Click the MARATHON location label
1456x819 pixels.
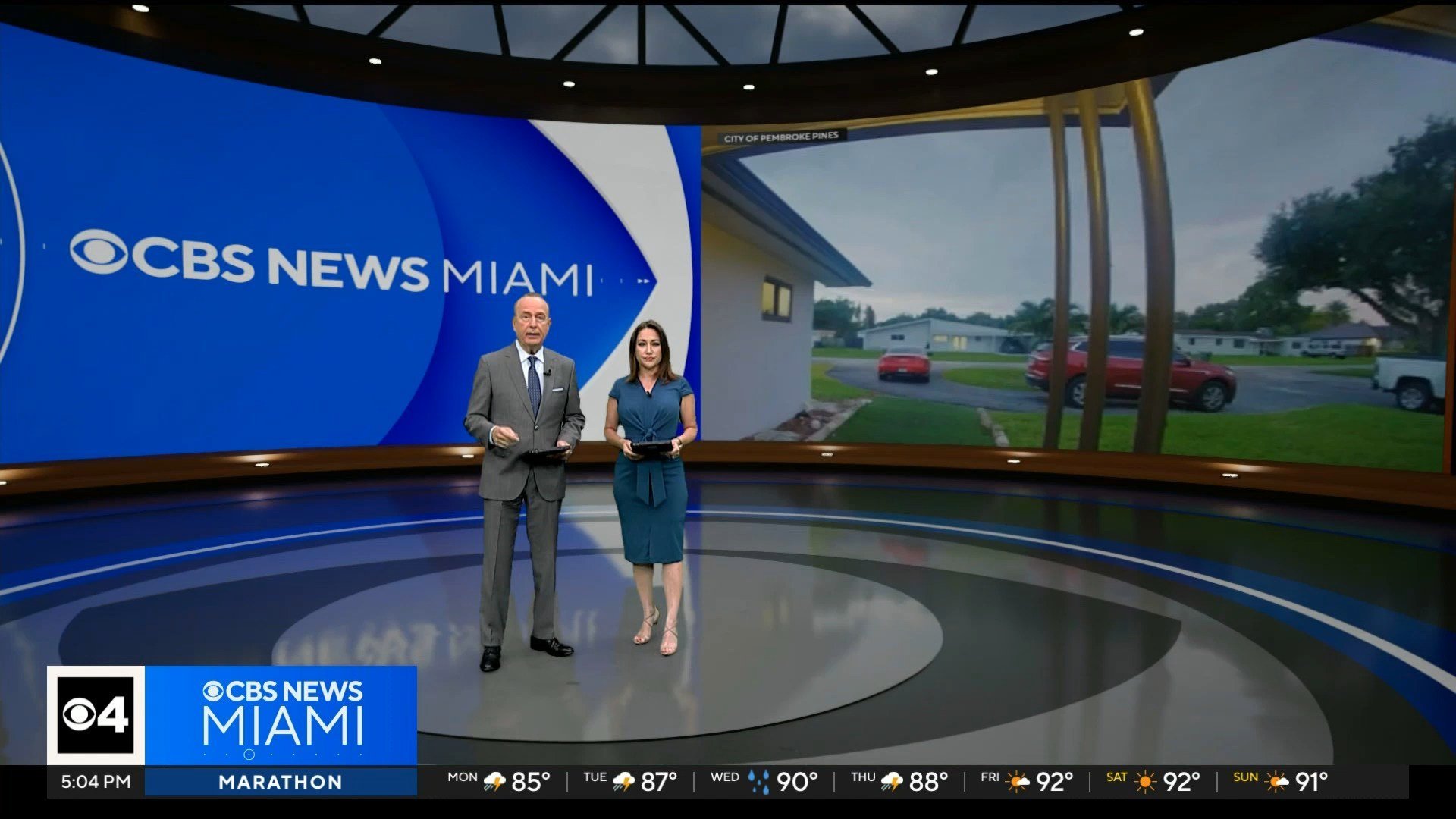click(x=281, y=782)
